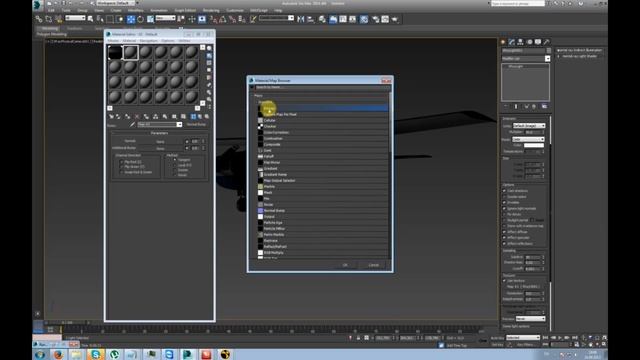
Task: Open the texture Preview dropdown
Action: point(530,319)
